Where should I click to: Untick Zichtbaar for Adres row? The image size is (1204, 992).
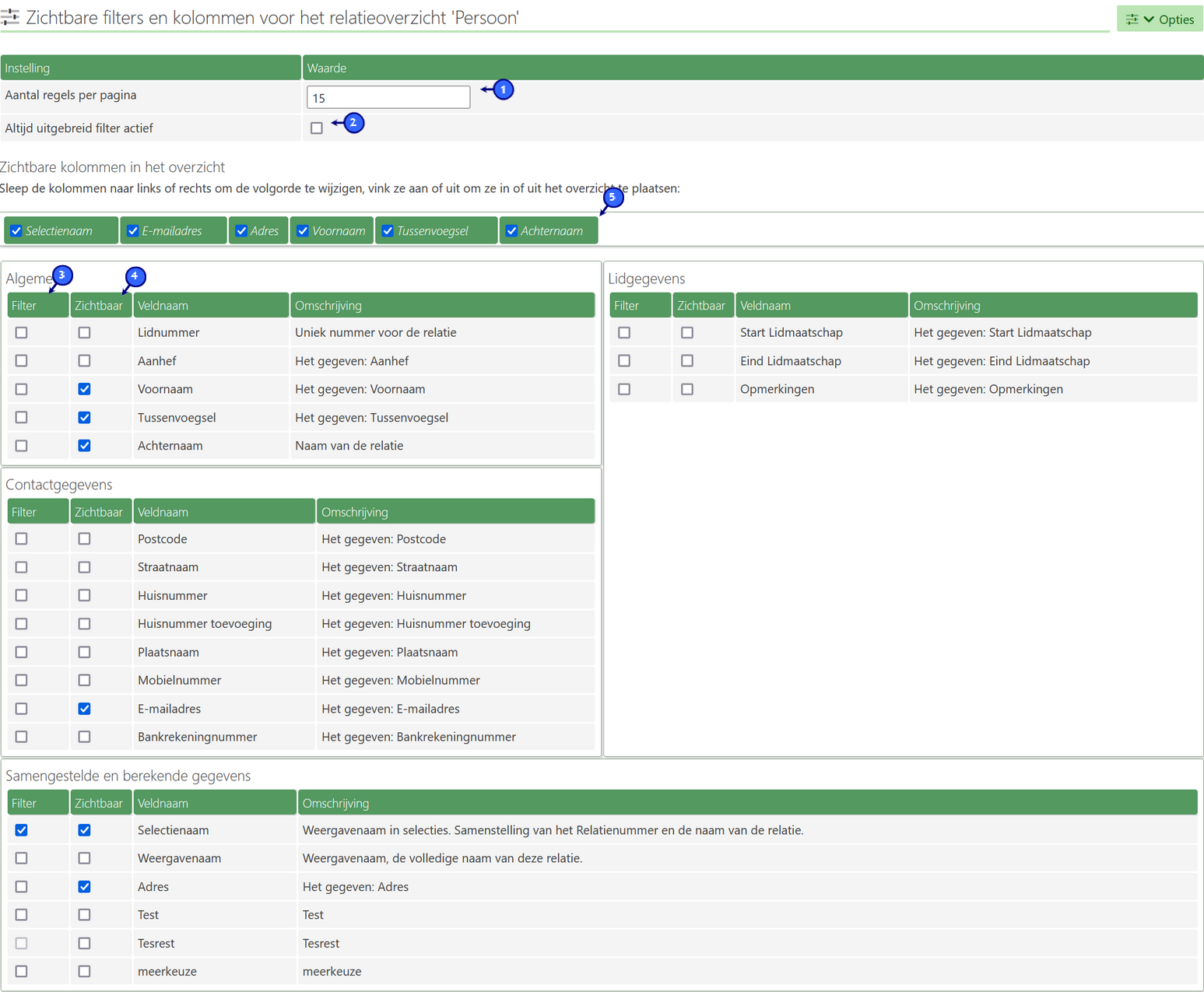coord(84,887)
